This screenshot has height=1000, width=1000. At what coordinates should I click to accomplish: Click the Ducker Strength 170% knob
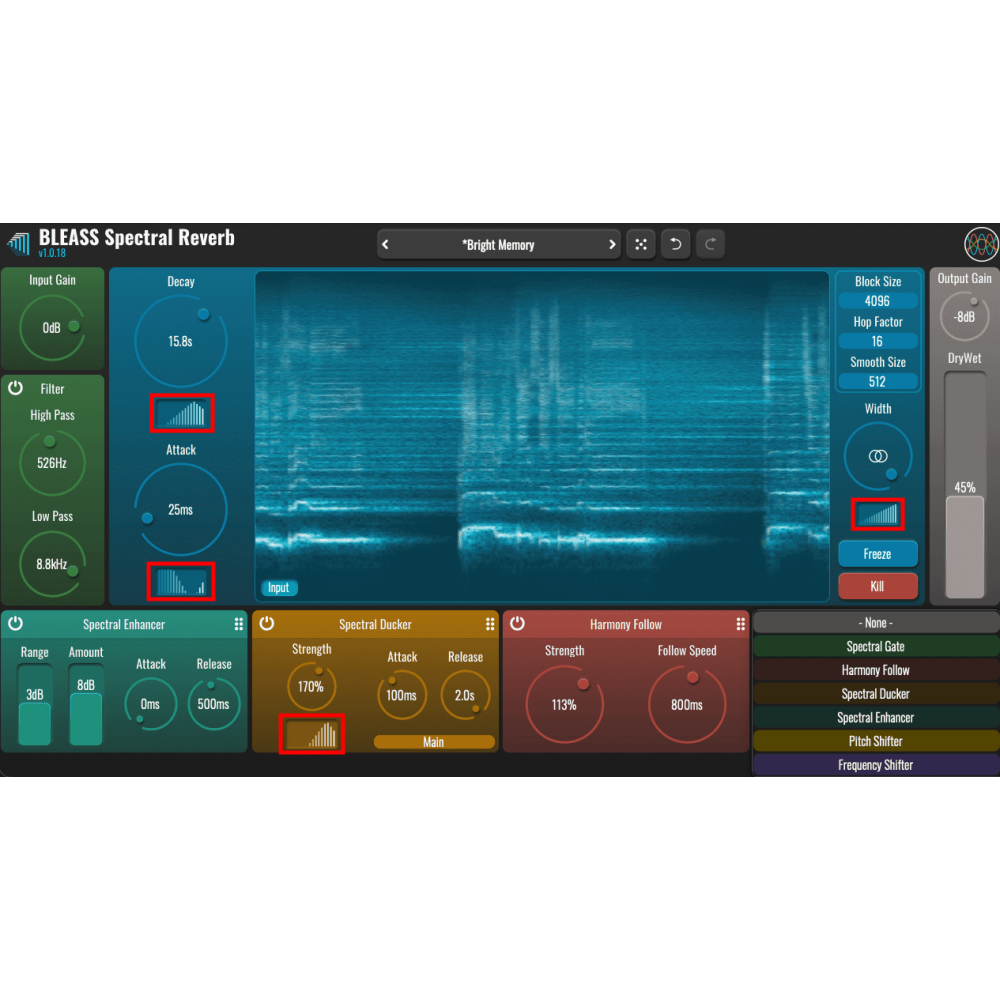(311, 686)
